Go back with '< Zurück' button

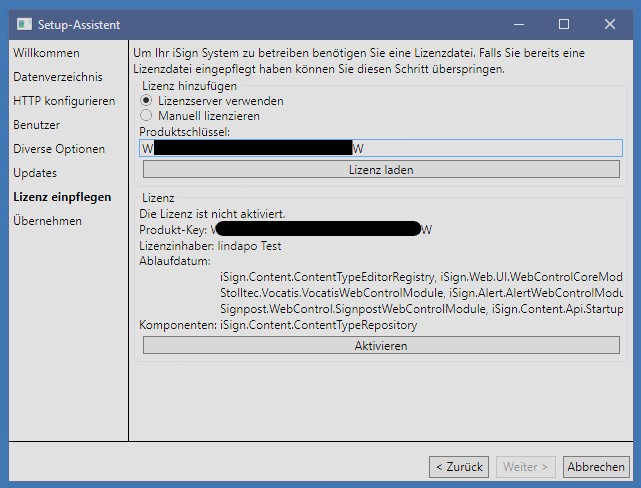click(459, 467)
